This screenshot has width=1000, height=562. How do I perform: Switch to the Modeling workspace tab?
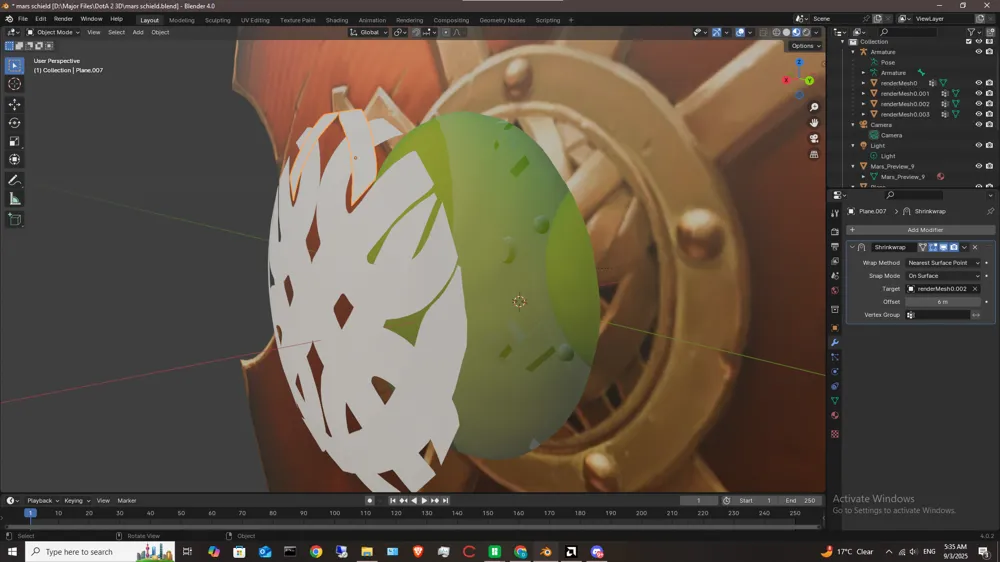[181, 20]
